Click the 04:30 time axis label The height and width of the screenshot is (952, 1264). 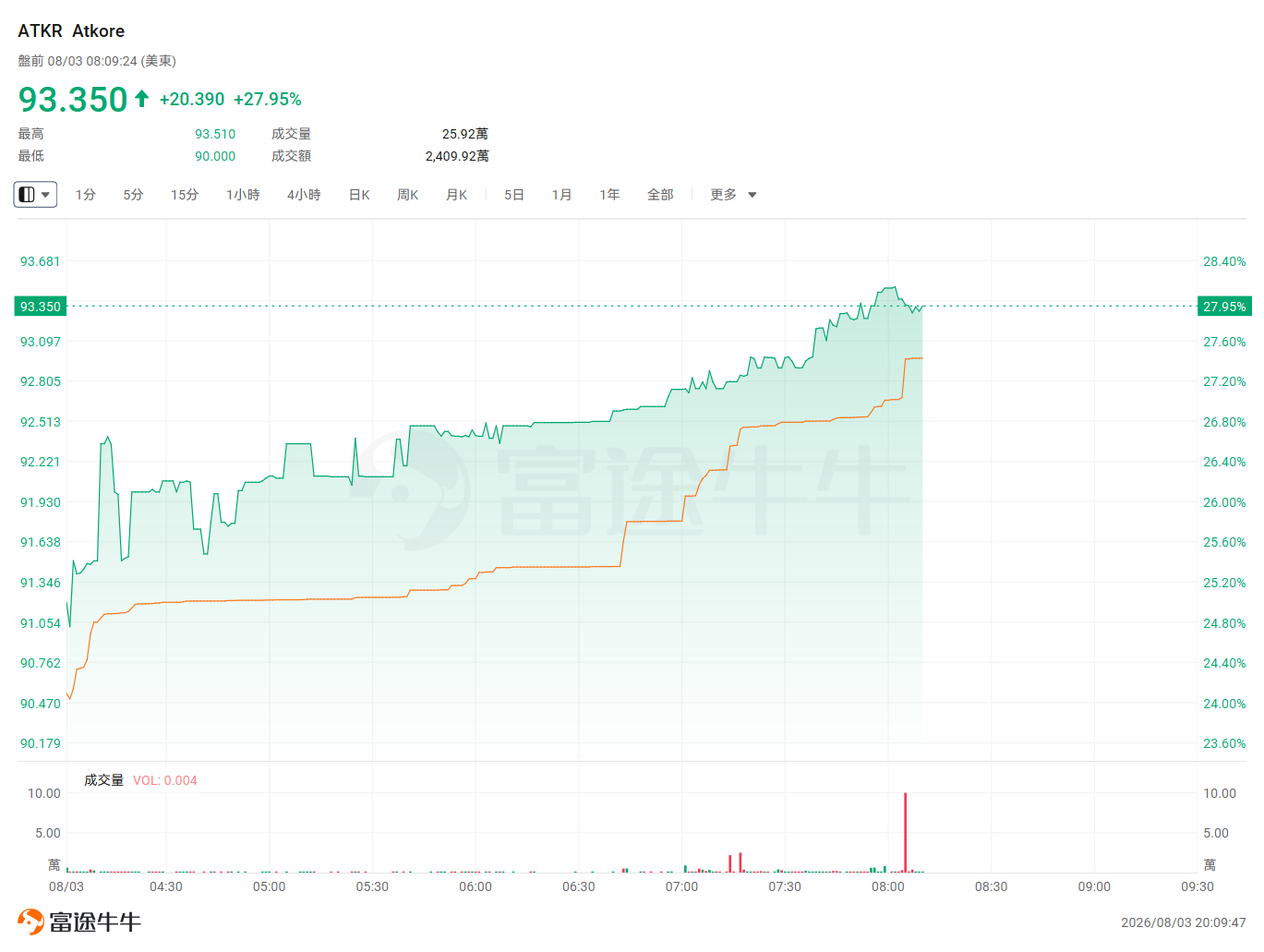166,886
